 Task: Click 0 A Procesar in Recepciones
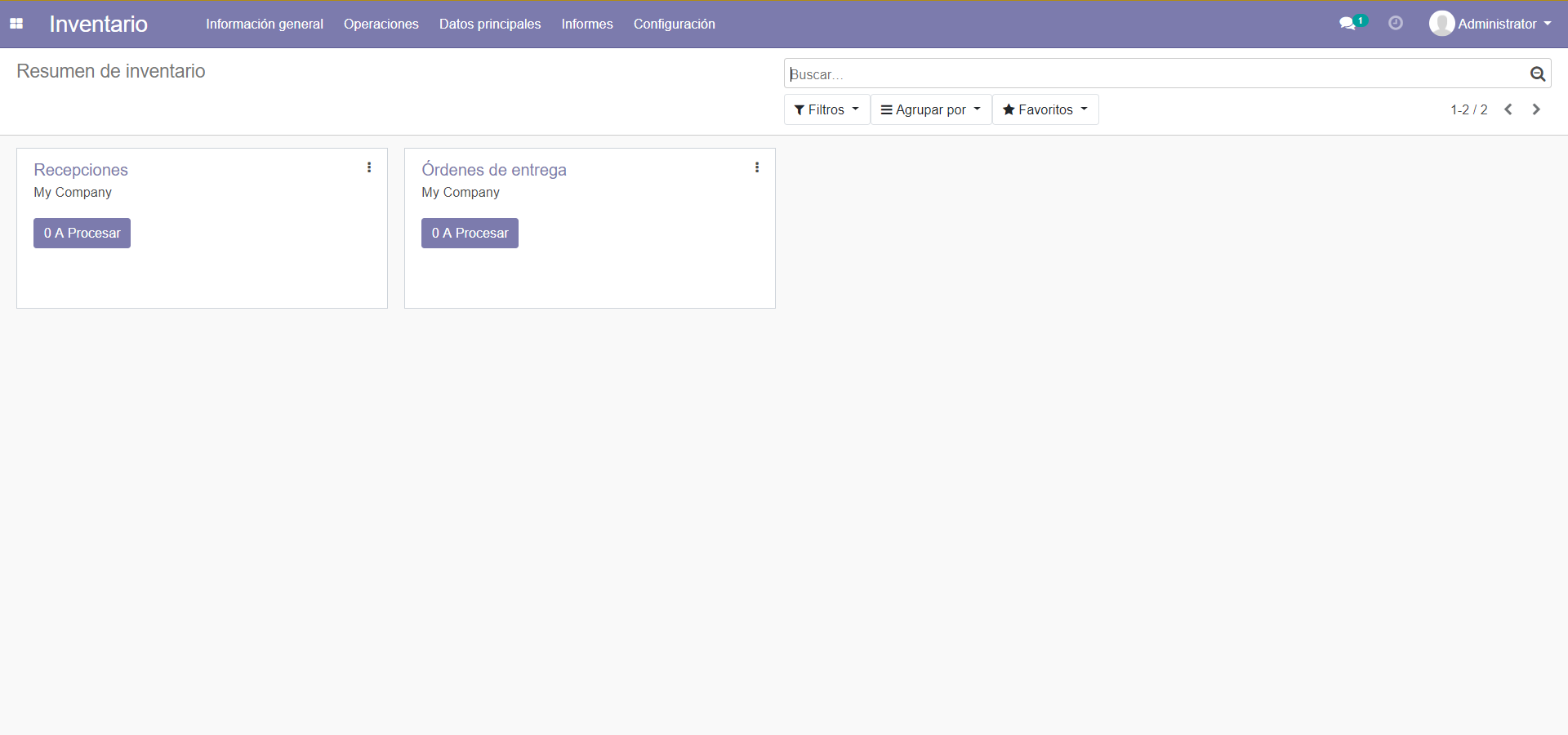pyautogui.click(x=82, y=234)
